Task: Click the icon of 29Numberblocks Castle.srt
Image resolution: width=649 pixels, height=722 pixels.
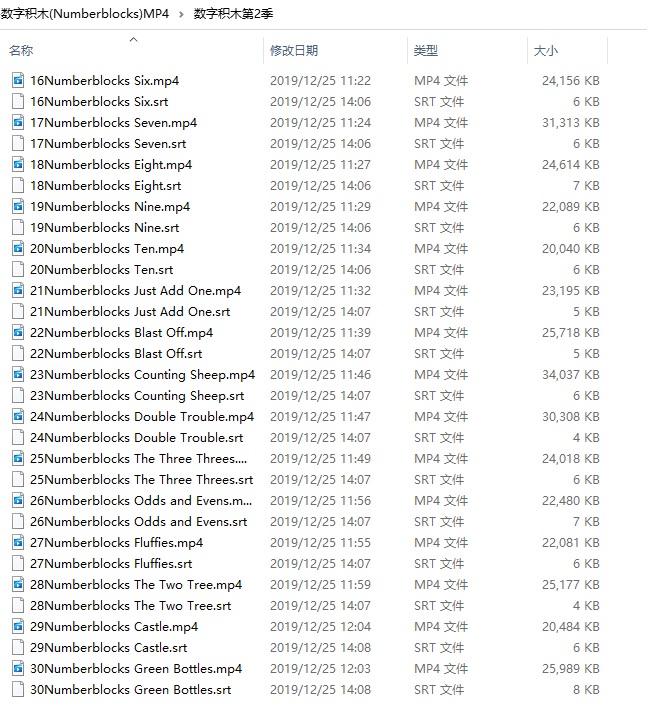Action: coord(17,647)
